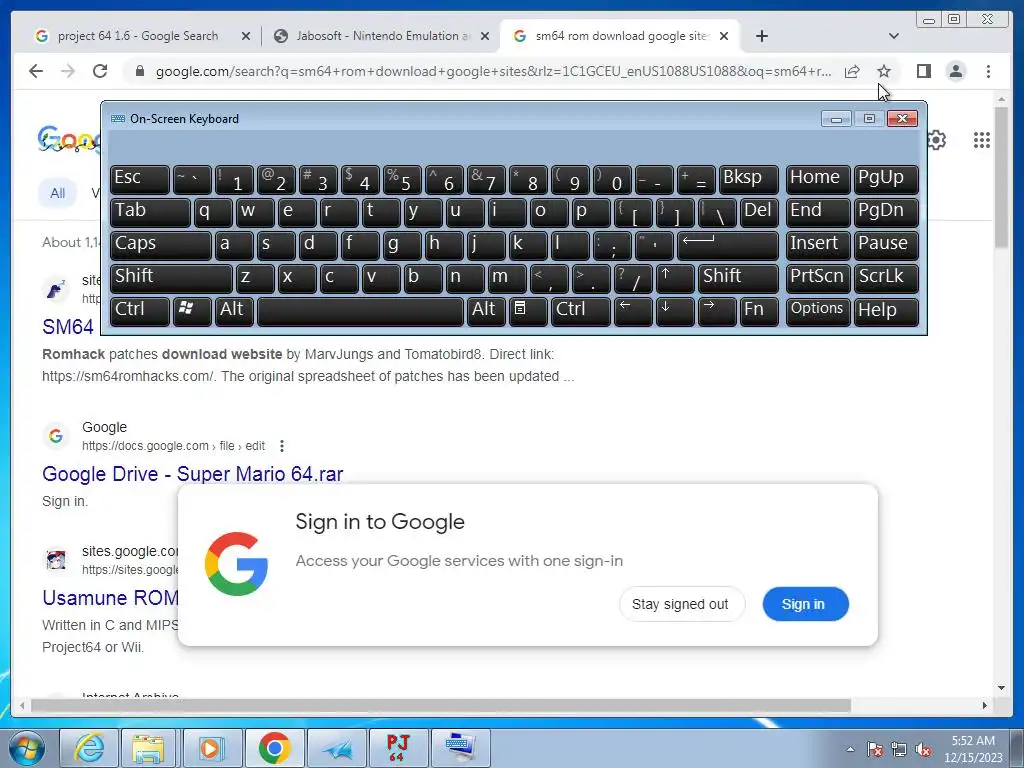This screenshot has width=1024, height=768.
Task: Tap the space bar on On-Screen Keyboard
Action: (360, 311)
